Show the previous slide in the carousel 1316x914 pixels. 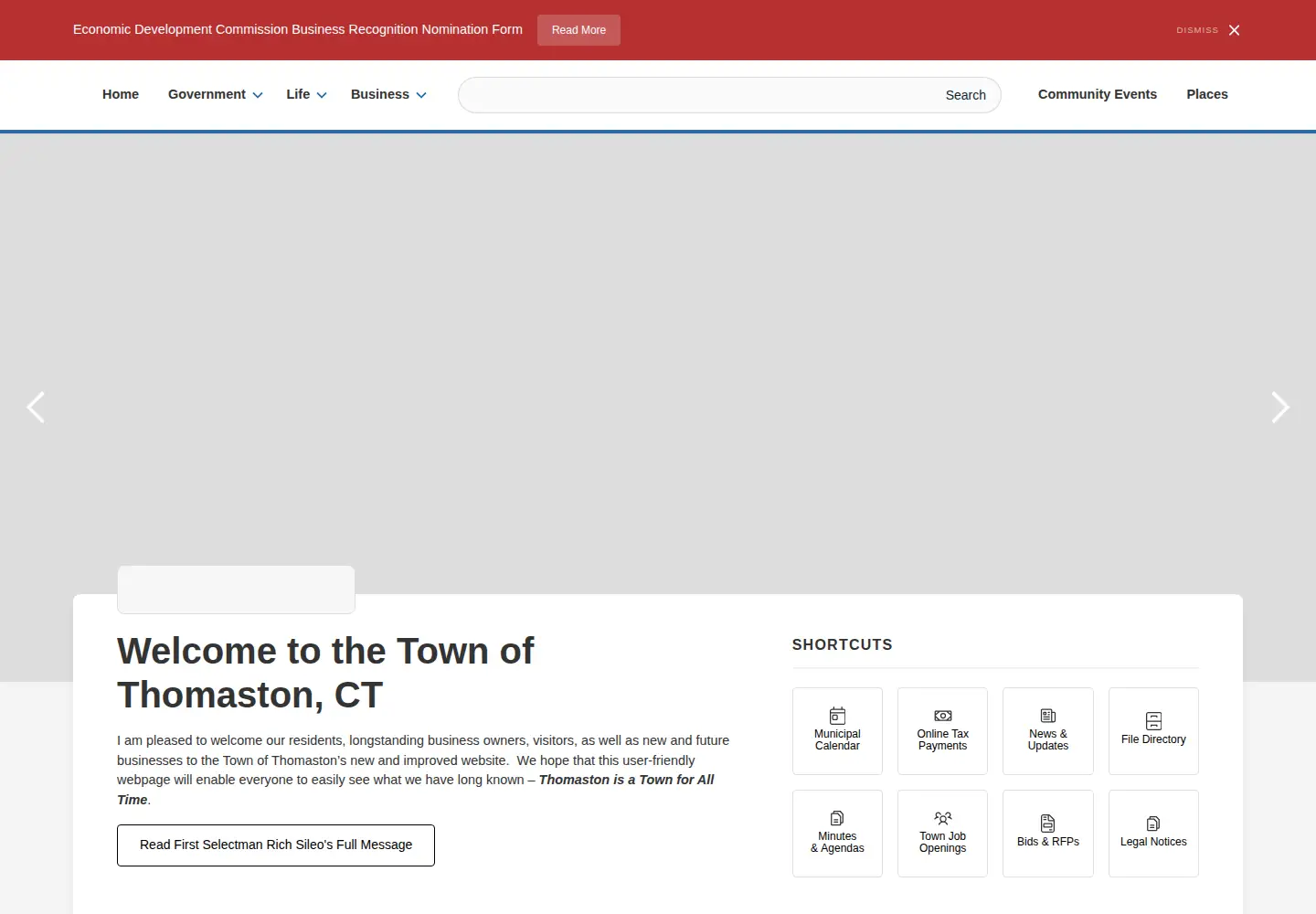tap(36, 407)
